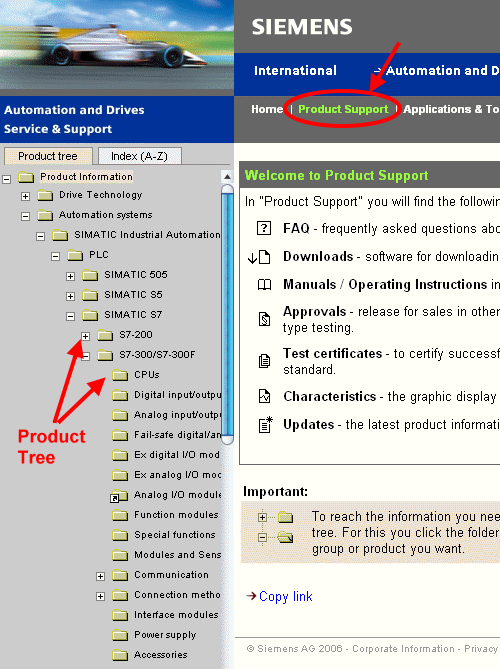Screen dimensions: 500x669
Task: Open the Characteristics bold link text
Action: click(329, 396)
